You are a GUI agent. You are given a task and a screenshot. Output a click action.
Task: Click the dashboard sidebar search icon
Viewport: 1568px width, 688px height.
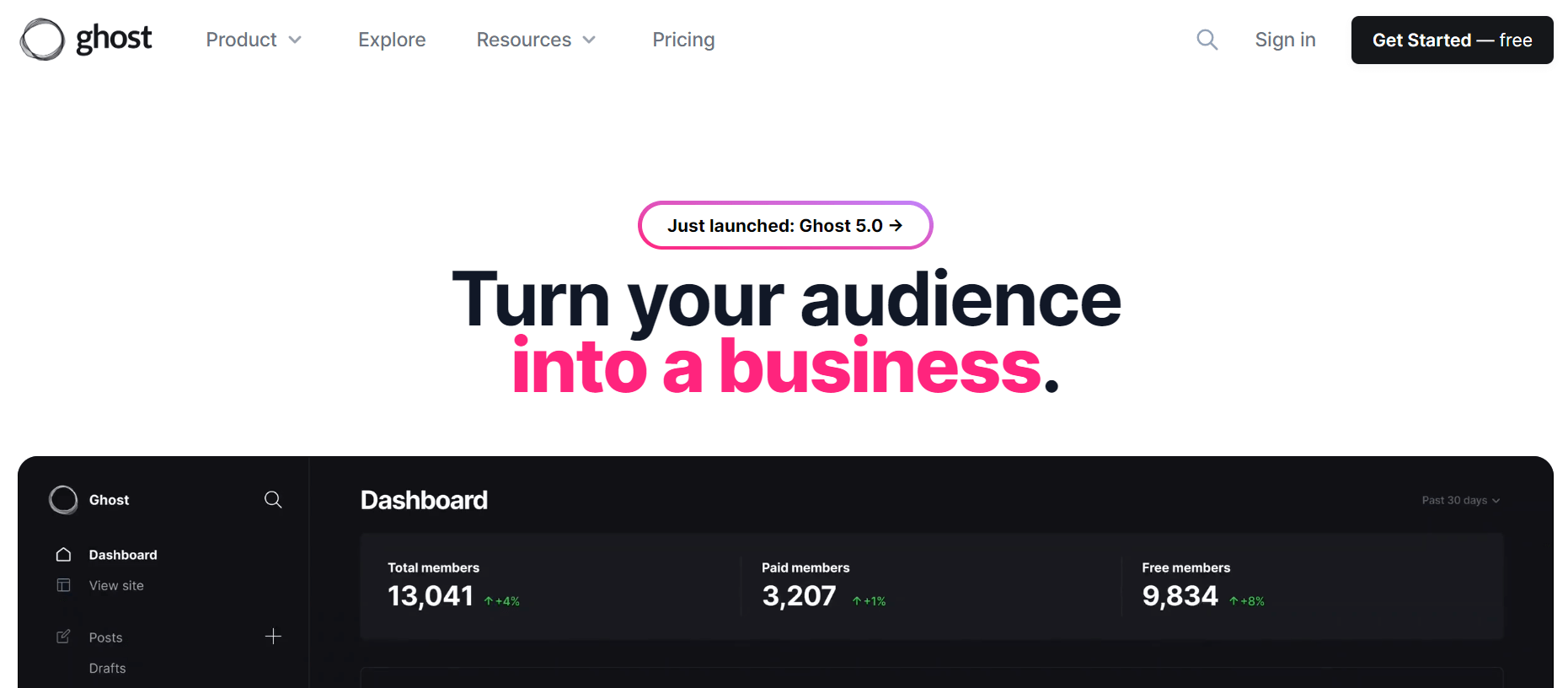click(x=273, y=500)
